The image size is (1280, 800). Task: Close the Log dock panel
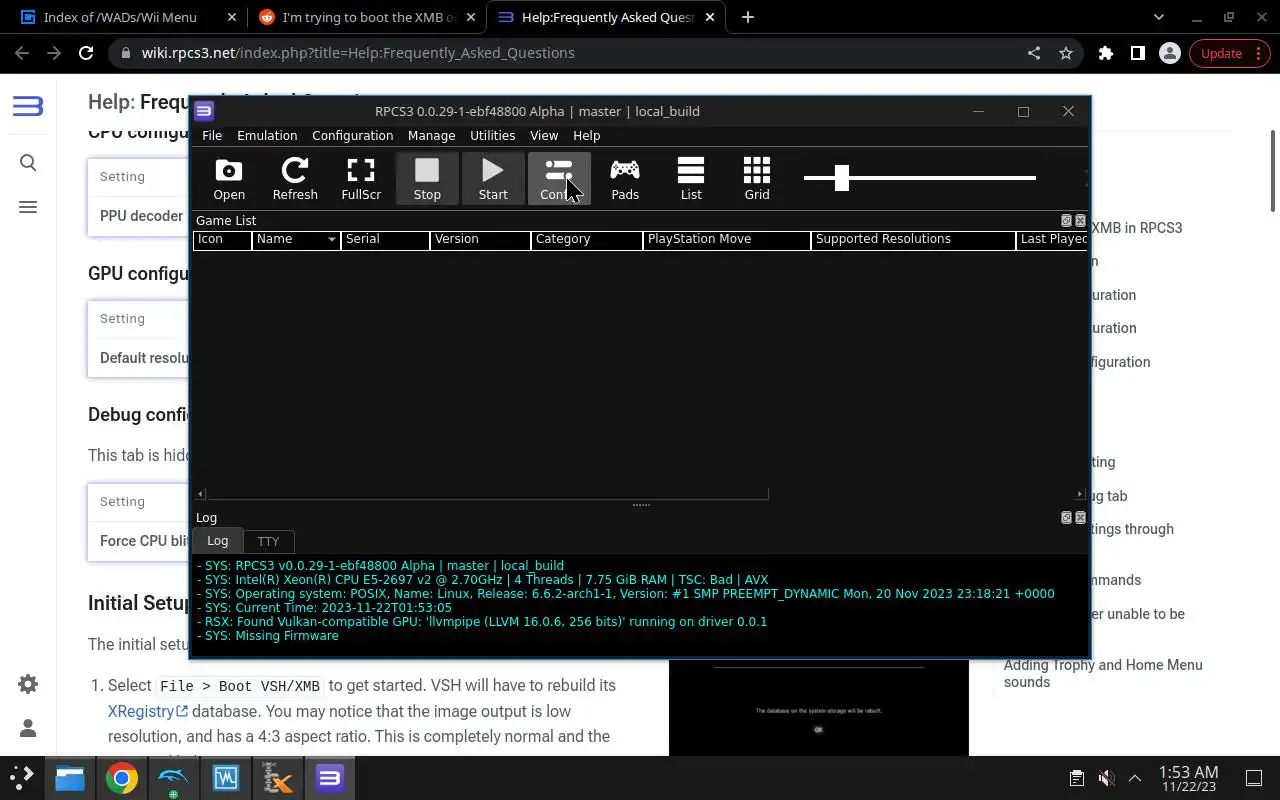pos(1080,517)
